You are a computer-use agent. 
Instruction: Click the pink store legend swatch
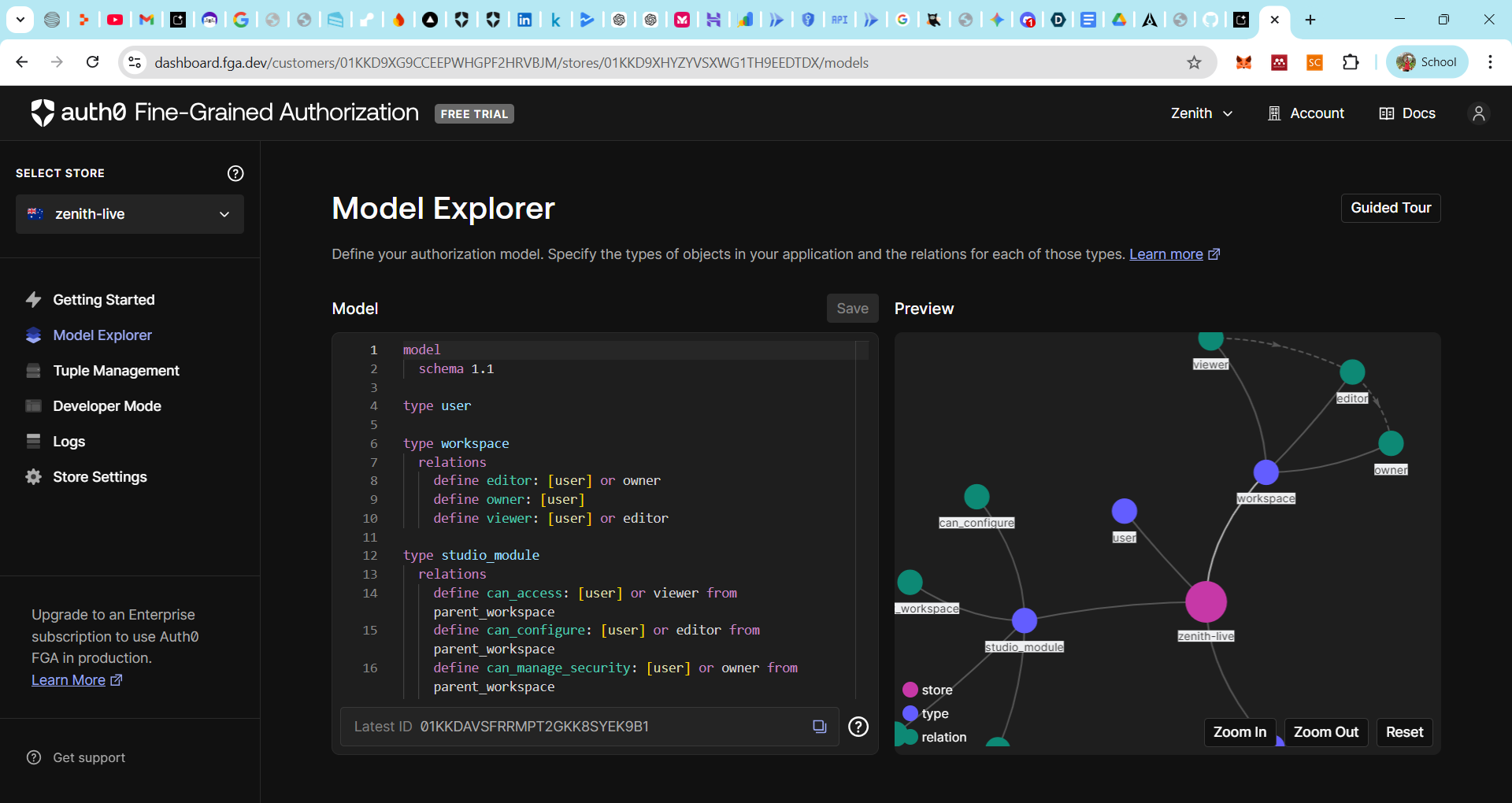[x=910, y=690]
